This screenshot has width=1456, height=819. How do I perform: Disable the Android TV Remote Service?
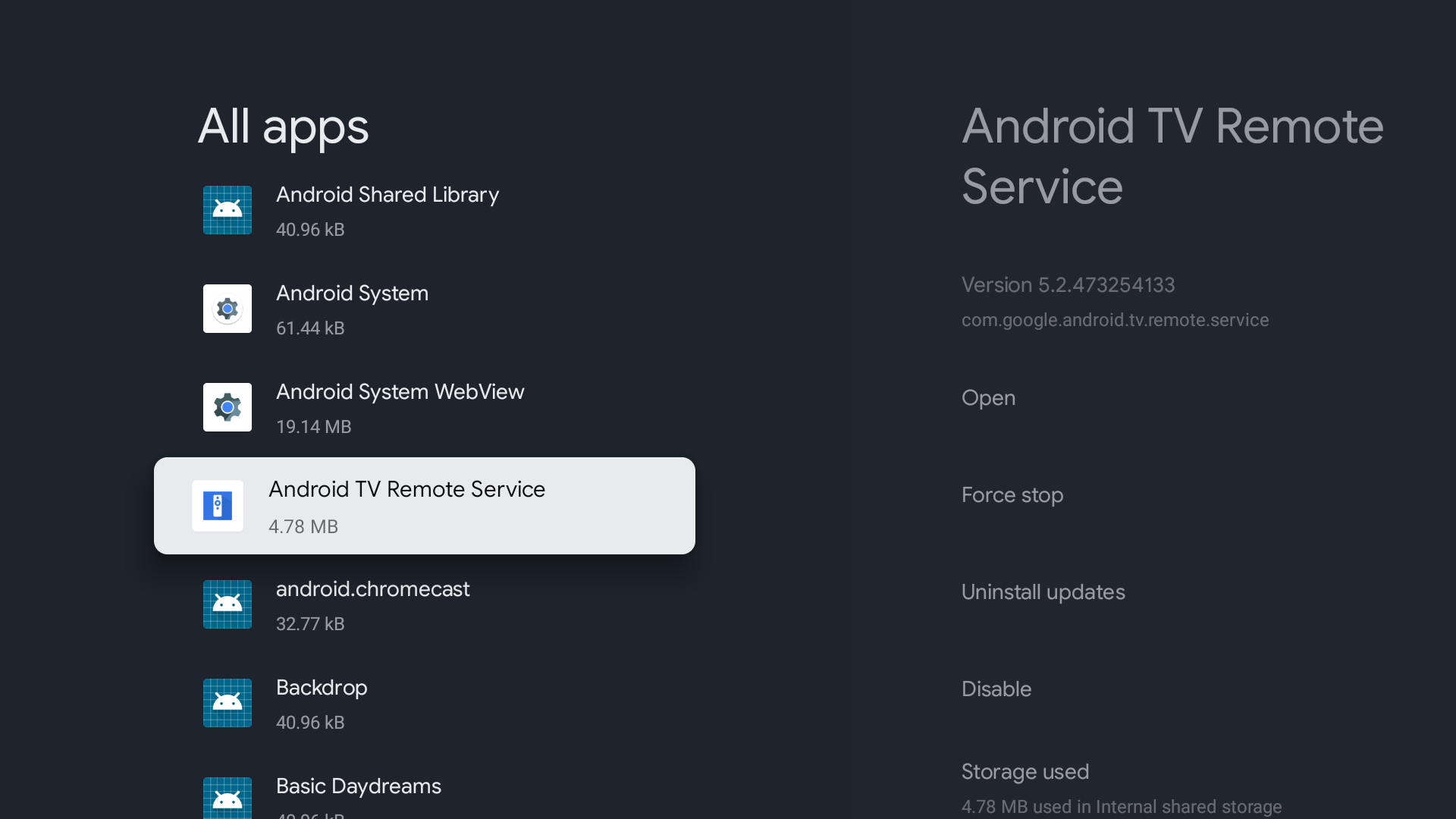(x=996, y=689)
